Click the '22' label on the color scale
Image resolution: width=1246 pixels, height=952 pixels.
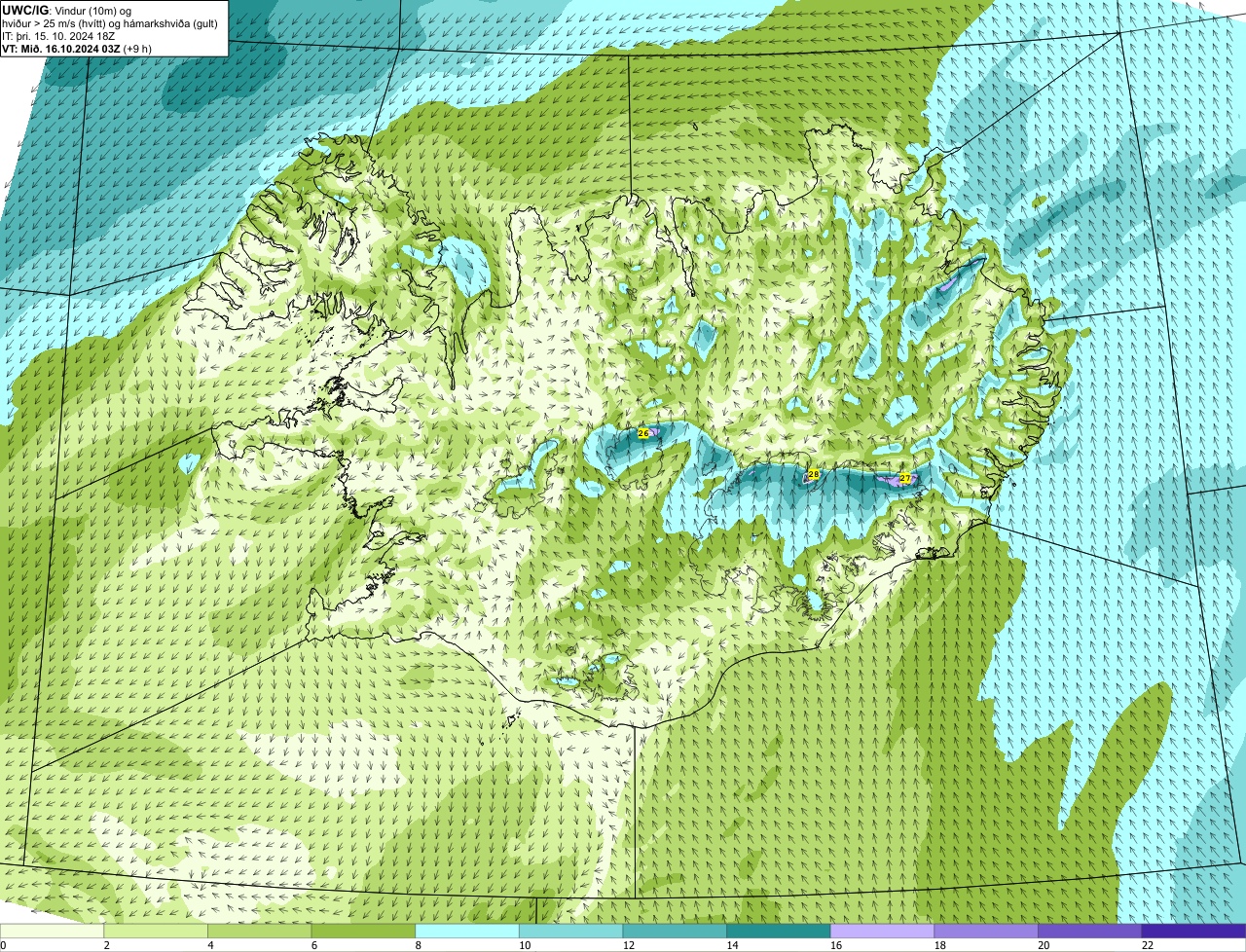(1148, 945)
